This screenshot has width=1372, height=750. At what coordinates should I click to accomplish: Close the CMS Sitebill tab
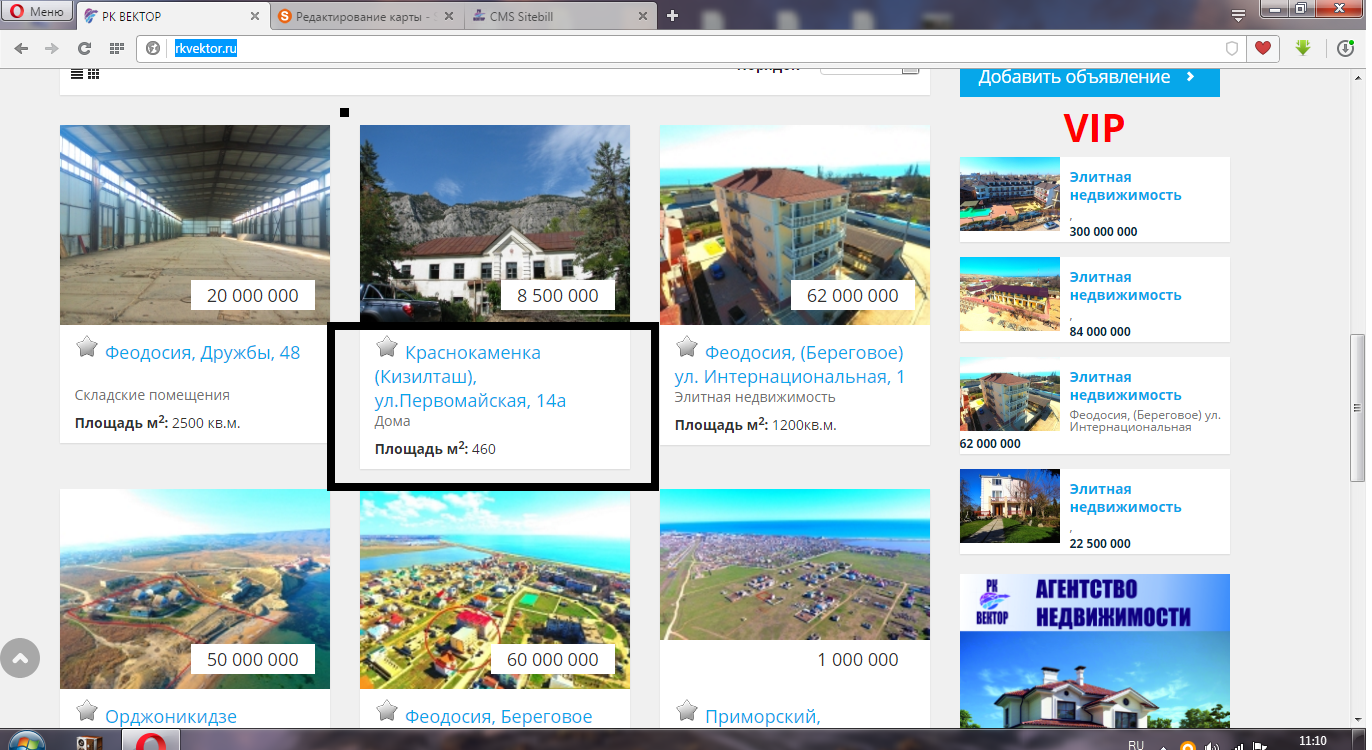click(645, 16)
